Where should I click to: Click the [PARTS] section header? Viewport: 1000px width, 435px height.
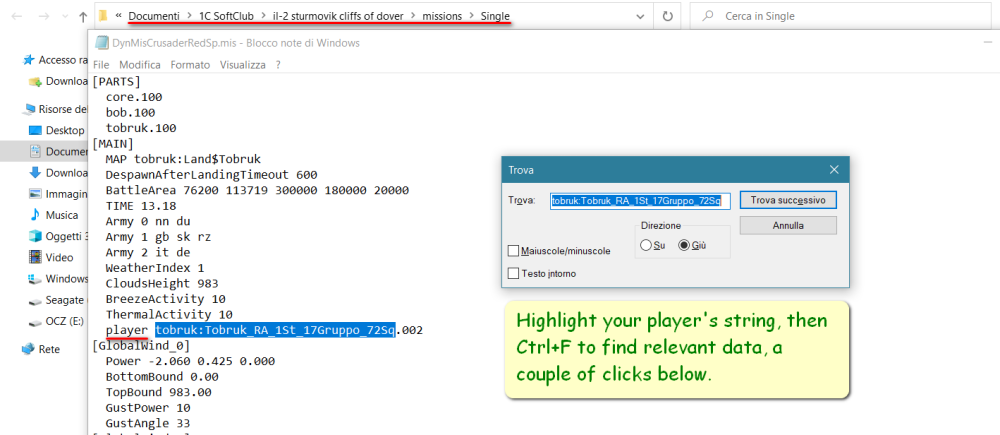[x=116, y=81]
